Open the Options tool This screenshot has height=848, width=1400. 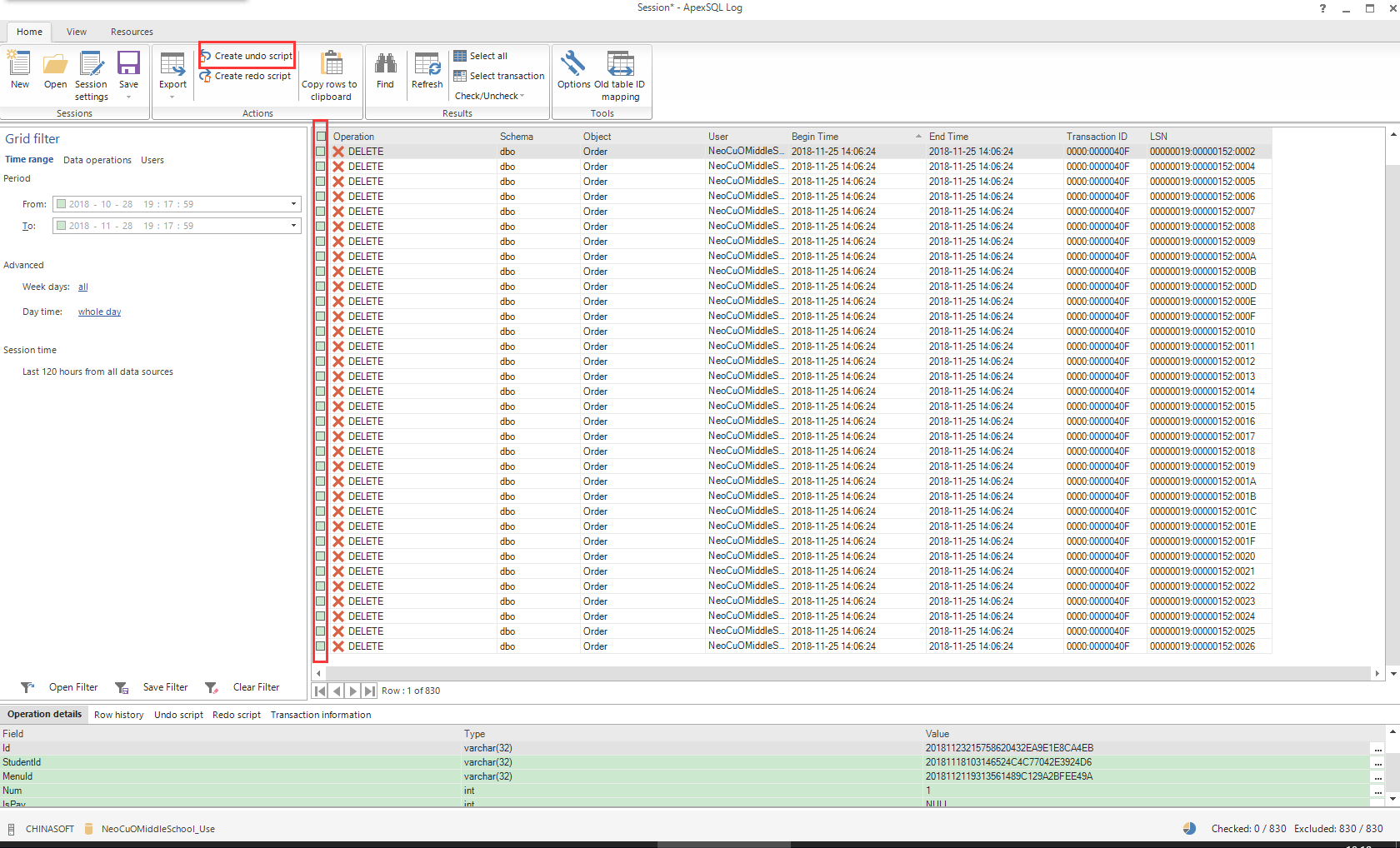pyautogui.click(x=573, y=71)
